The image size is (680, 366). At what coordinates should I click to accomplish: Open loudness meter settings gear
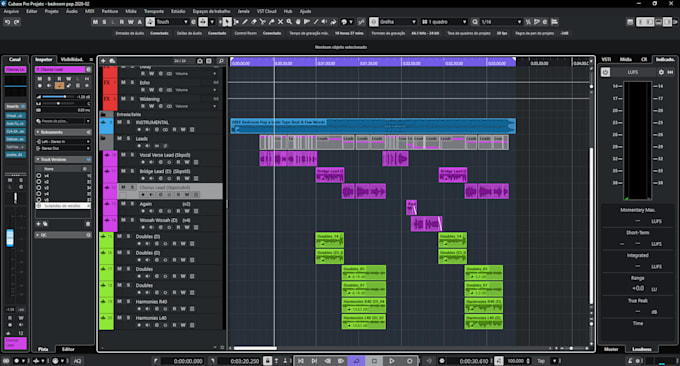pyautogui.click(x=661, y=72)
